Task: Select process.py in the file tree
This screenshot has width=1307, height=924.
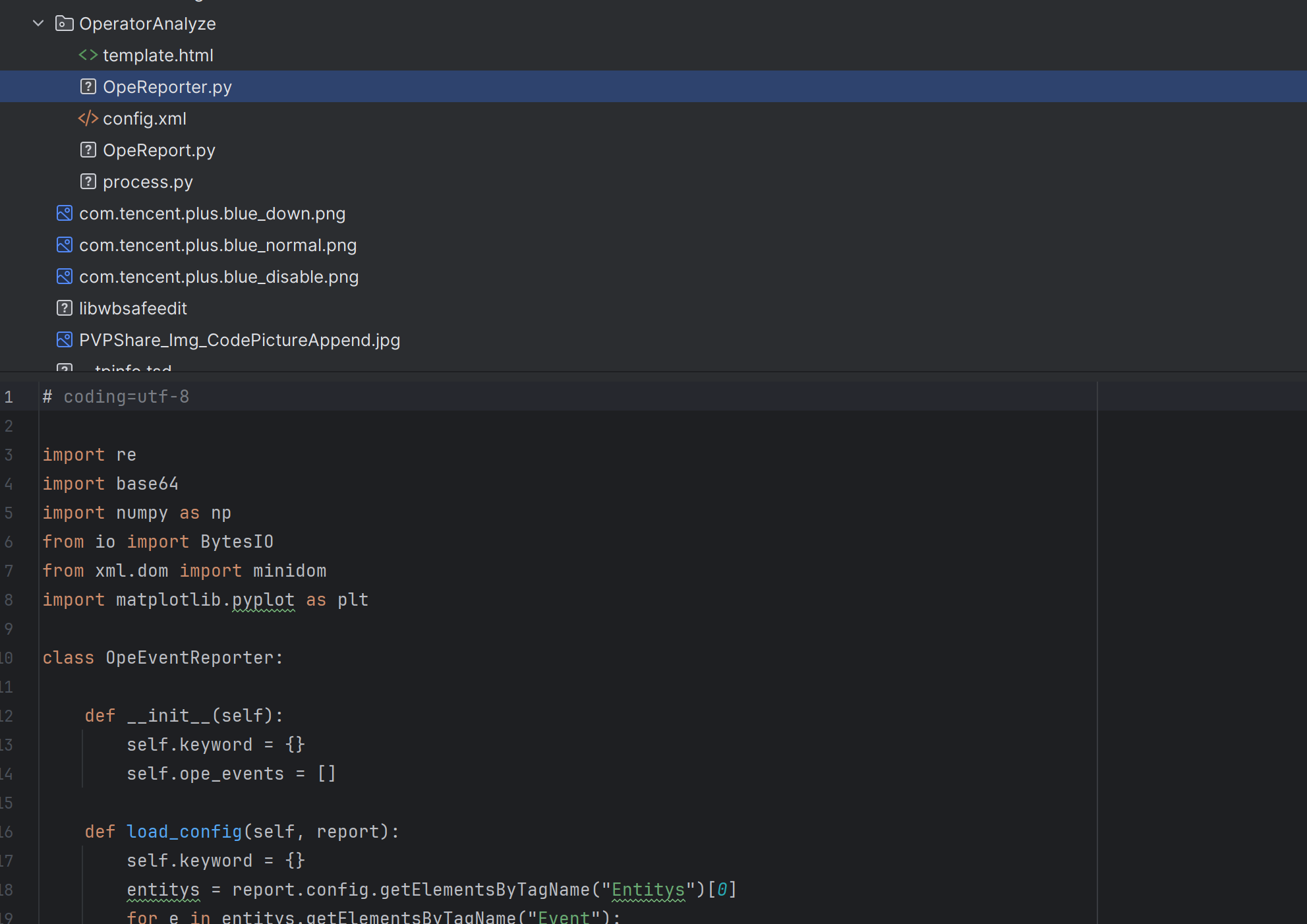Action: [x=653, y=182]
